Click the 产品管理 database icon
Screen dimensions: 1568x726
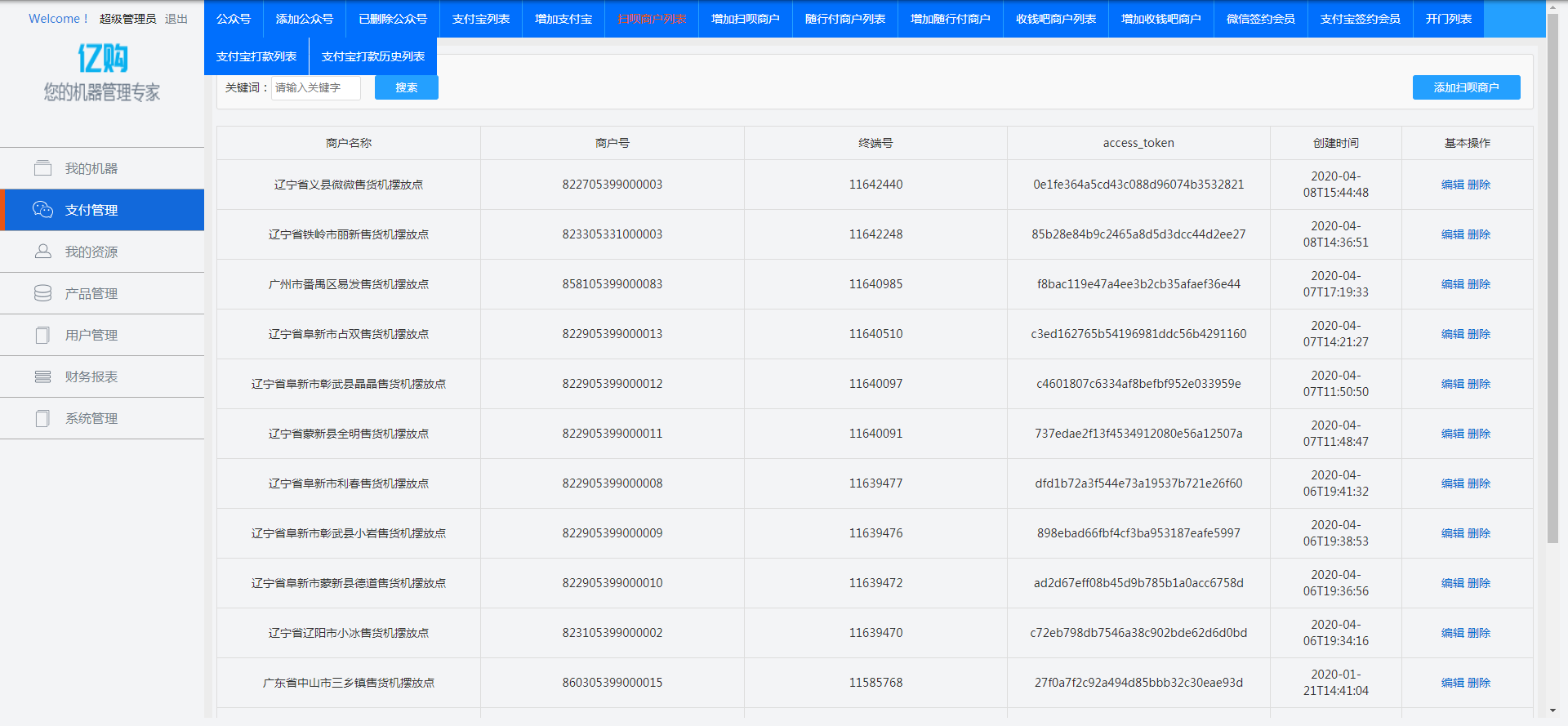(x=42, y=293)
